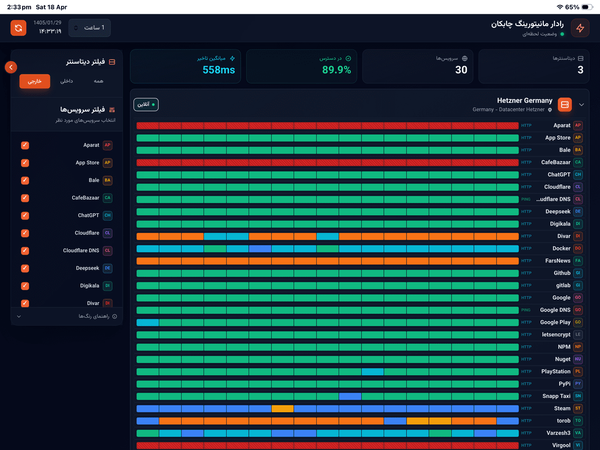Click the Github GI badge icon

578,273
